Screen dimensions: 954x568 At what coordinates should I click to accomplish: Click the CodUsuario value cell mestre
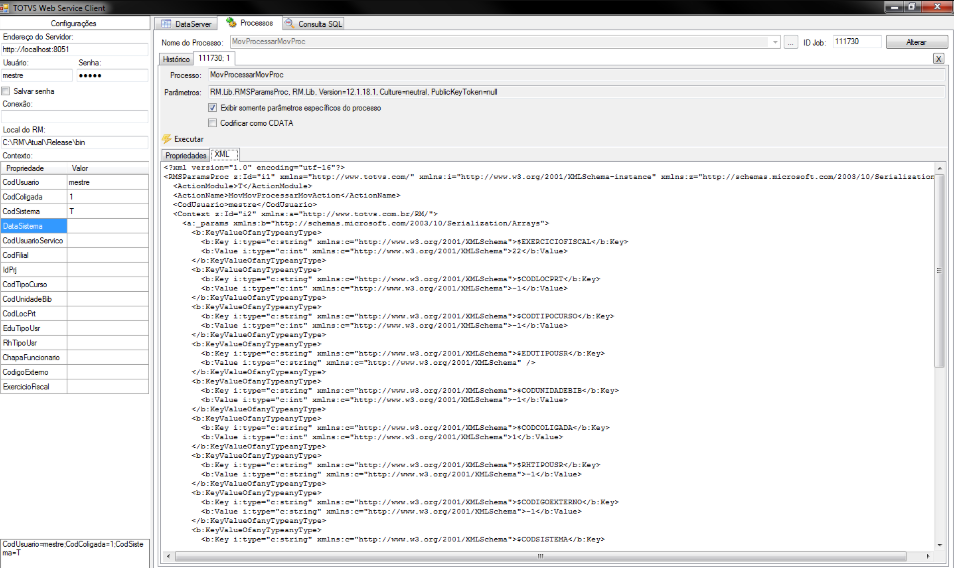tap(108, 182)
